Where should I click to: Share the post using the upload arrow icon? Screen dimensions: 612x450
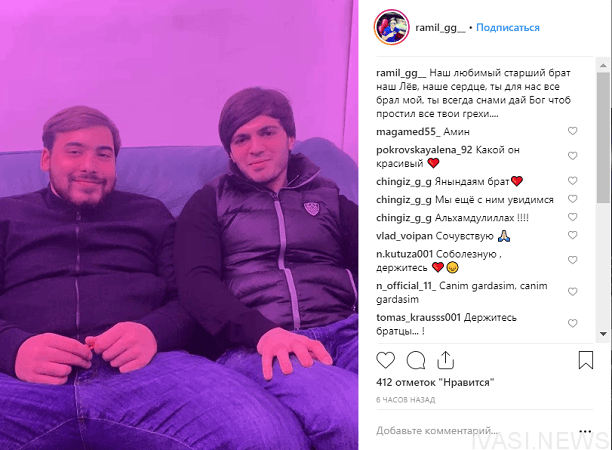click(x=445, y=360)
